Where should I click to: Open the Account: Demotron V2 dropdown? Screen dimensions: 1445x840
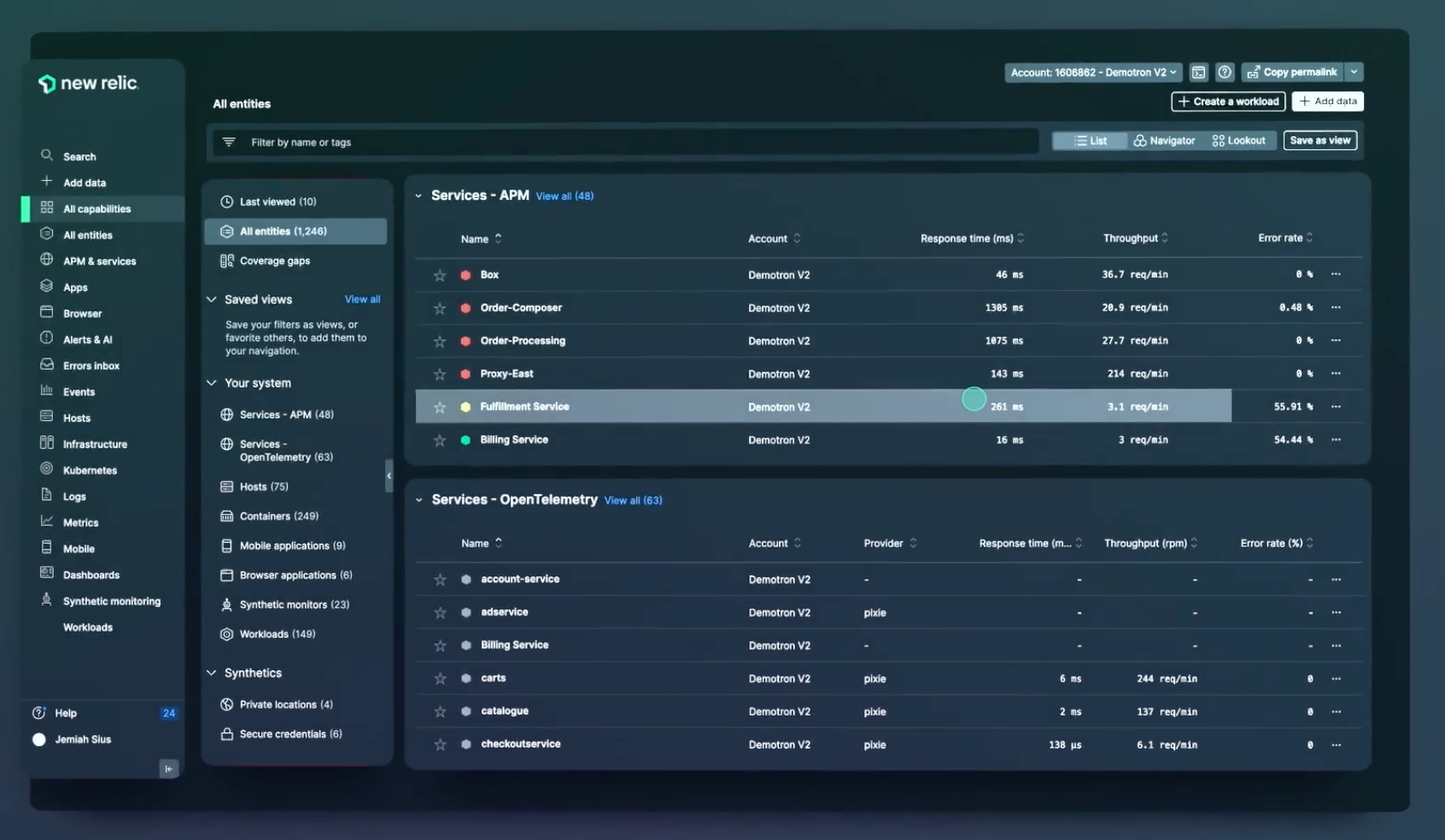[x=1092, y=73]
